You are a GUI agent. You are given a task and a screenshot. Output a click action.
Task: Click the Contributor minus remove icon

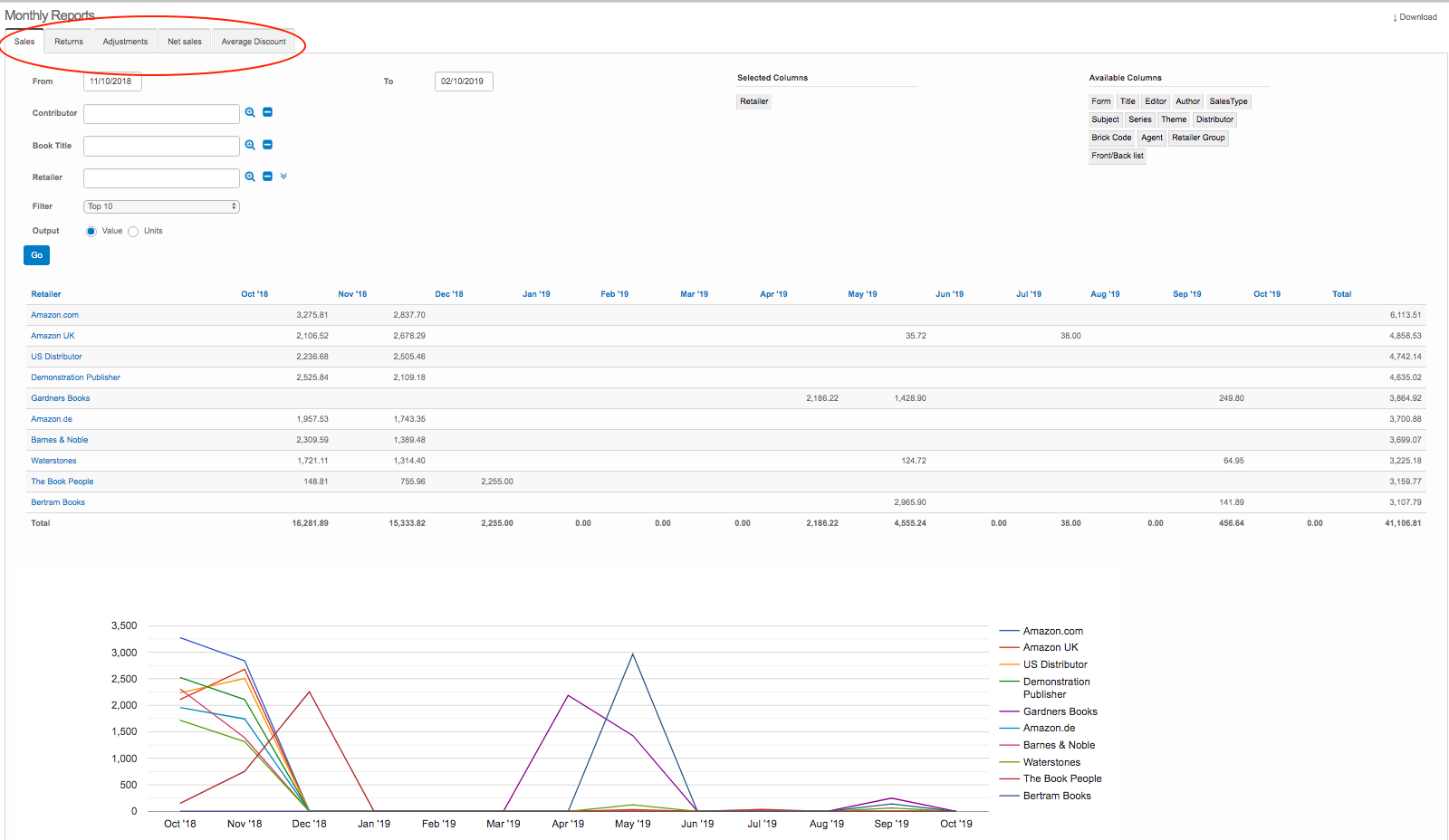267,112
